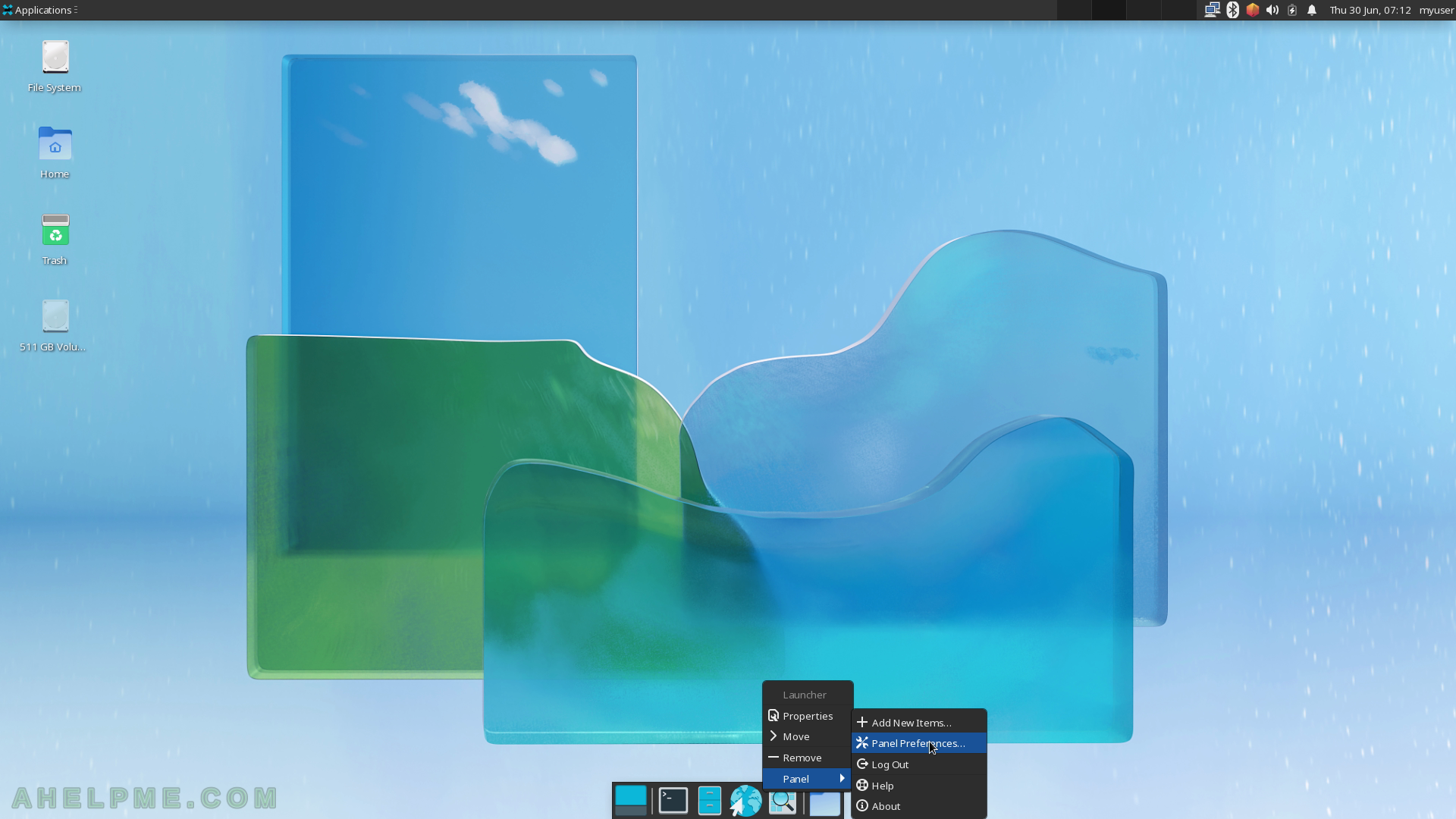This screenshot has height=819, width=1456.
Task: Open the myuser account menu
Action: coord(1436,10)
